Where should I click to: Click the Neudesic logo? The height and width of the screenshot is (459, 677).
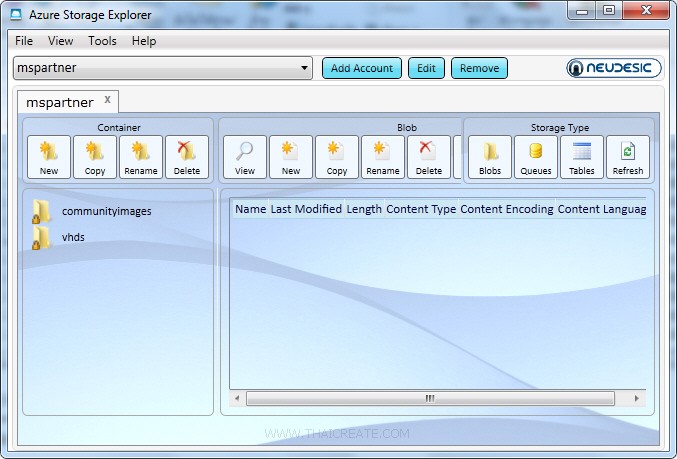click(x=614, y=68)
